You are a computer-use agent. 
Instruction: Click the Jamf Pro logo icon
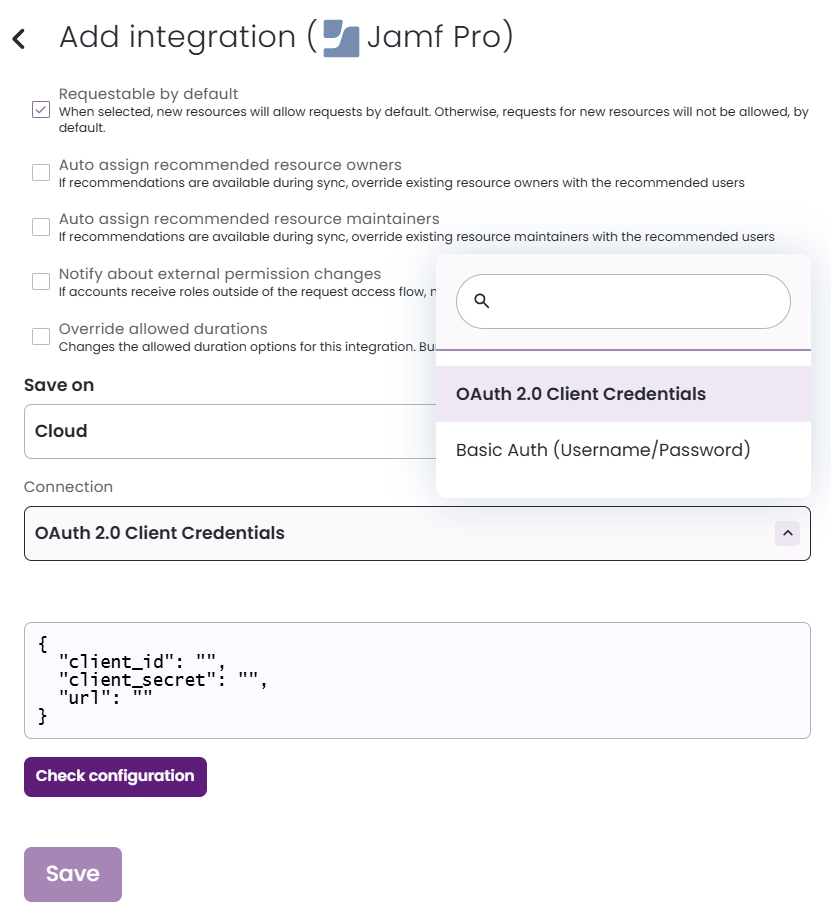pyautogui.click(x=340, y=37)
